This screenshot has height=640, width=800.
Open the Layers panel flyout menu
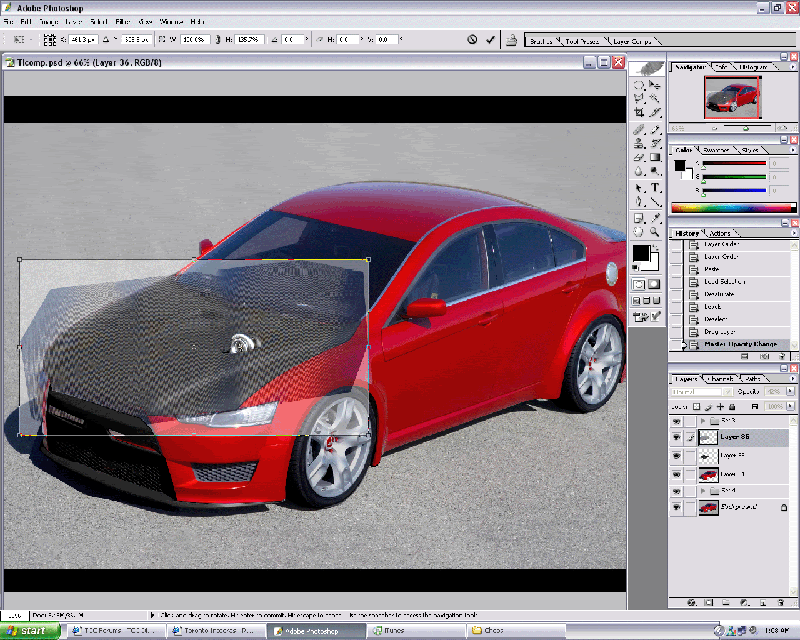[793, 378]
